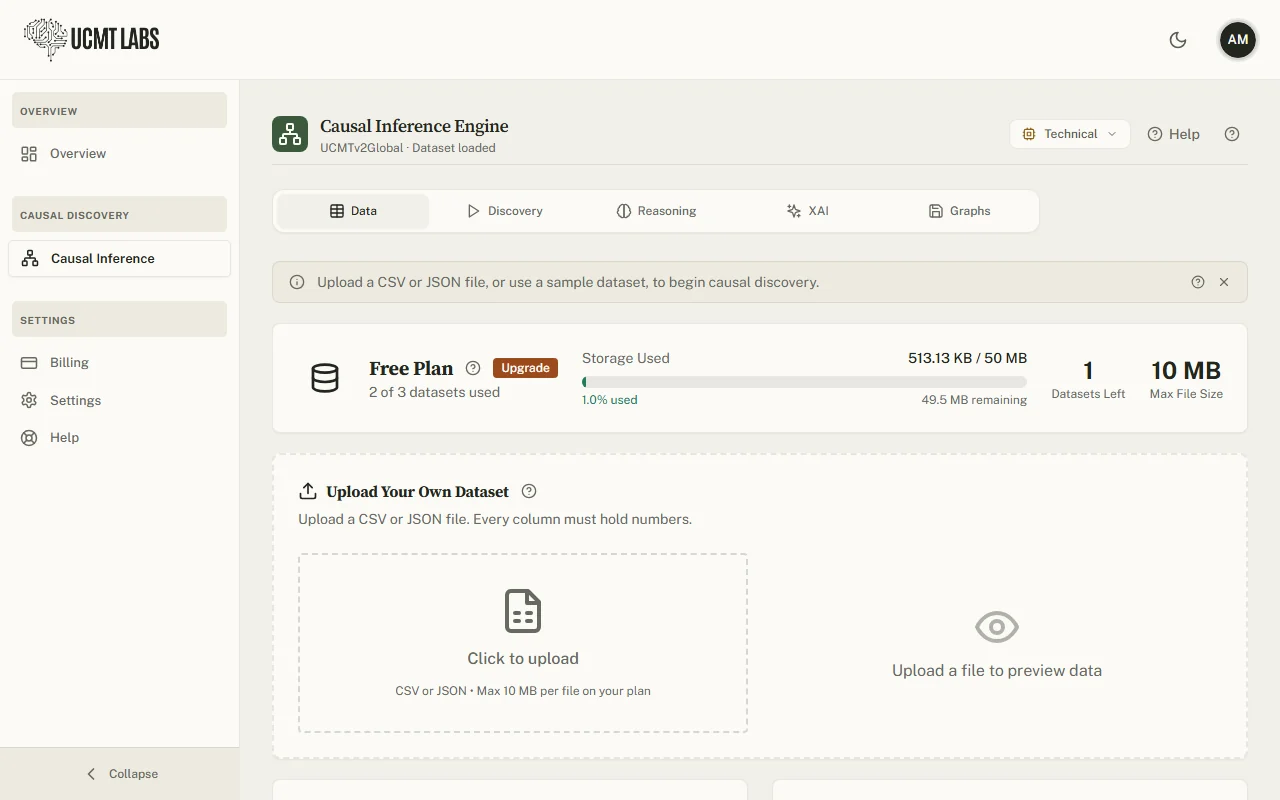Open Settings from the sidebar
The width and height of the screenshot is (1280, 800).
(x=119, y=400)
